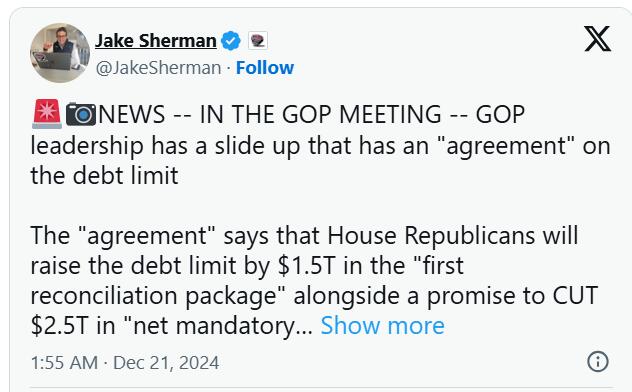Screen dimensions: 632x392
Task: Click the "$2.5T in net mandatory" text
Action: (x=169, y=326)
